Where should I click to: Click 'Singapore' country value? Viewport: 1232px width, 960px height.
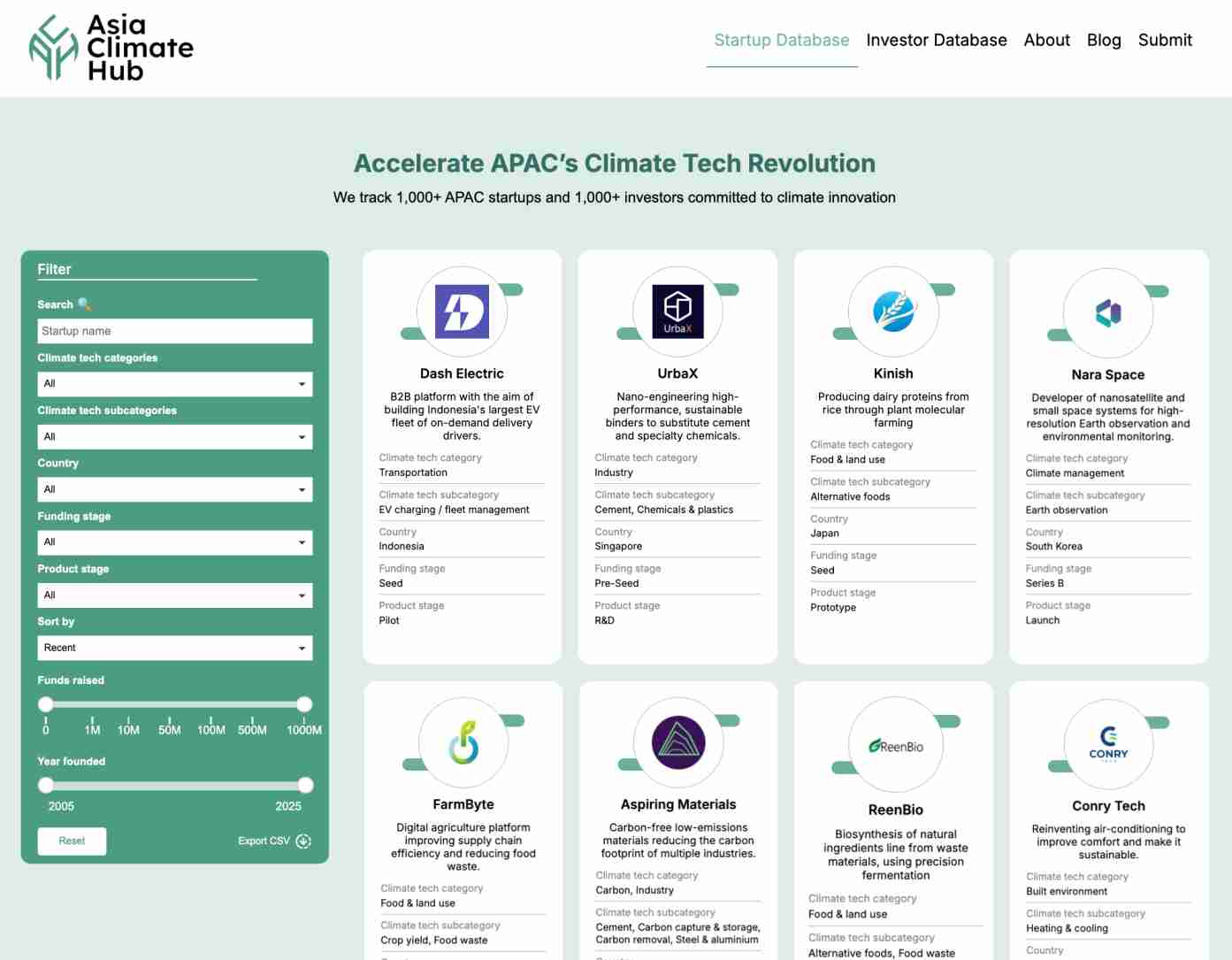618,546
